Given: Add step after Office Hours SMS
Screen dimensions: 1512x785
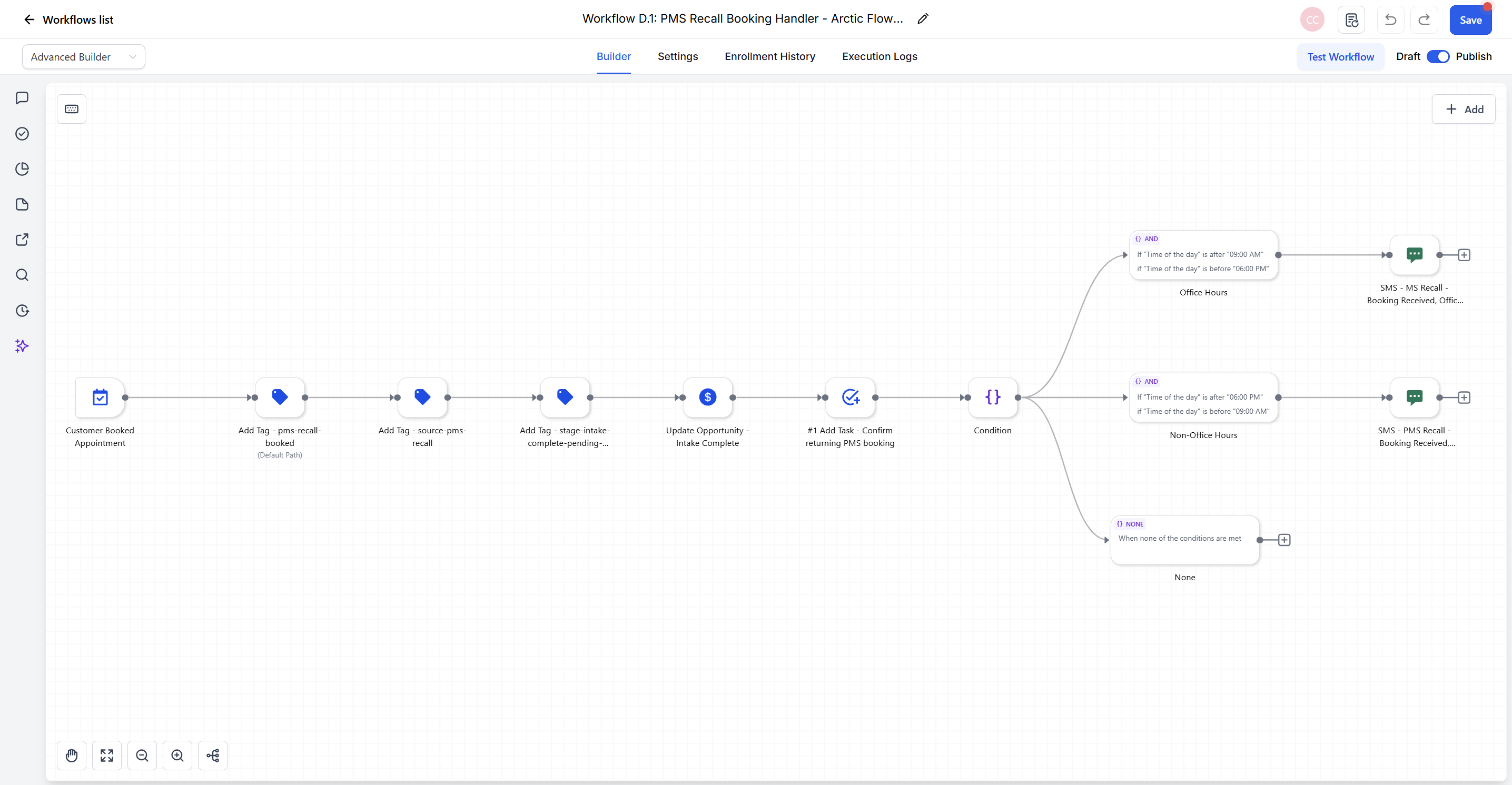Looking at the screenshot, I should click(x=1464, y=255).
